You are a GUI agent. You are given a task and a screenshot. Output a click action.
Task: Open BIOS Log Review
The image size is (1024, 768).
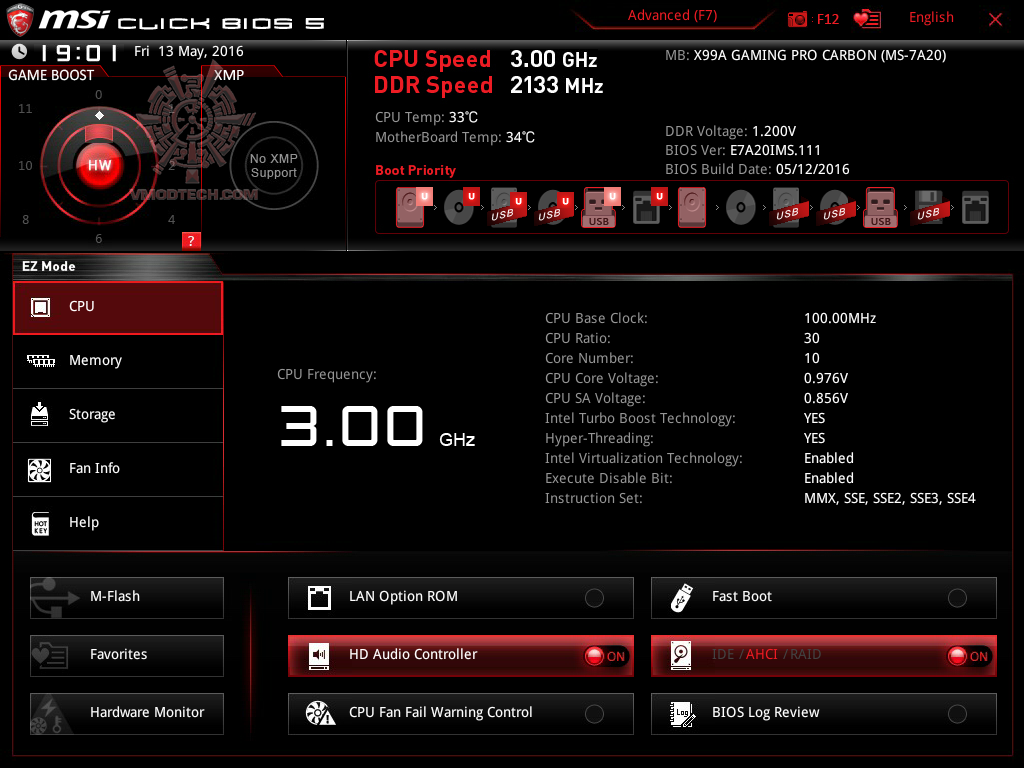pyautogui.click(x=824, y=713)
